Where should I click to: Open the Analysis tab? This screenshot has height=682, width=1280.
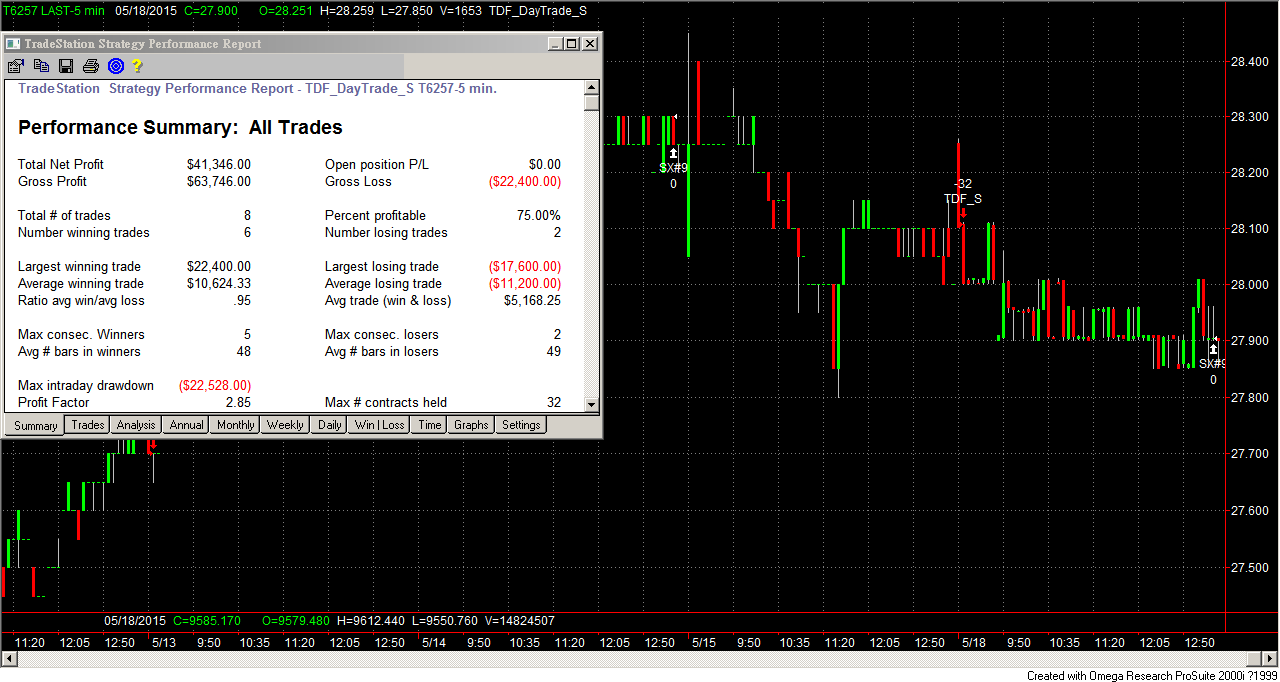[x=136, y=425]
